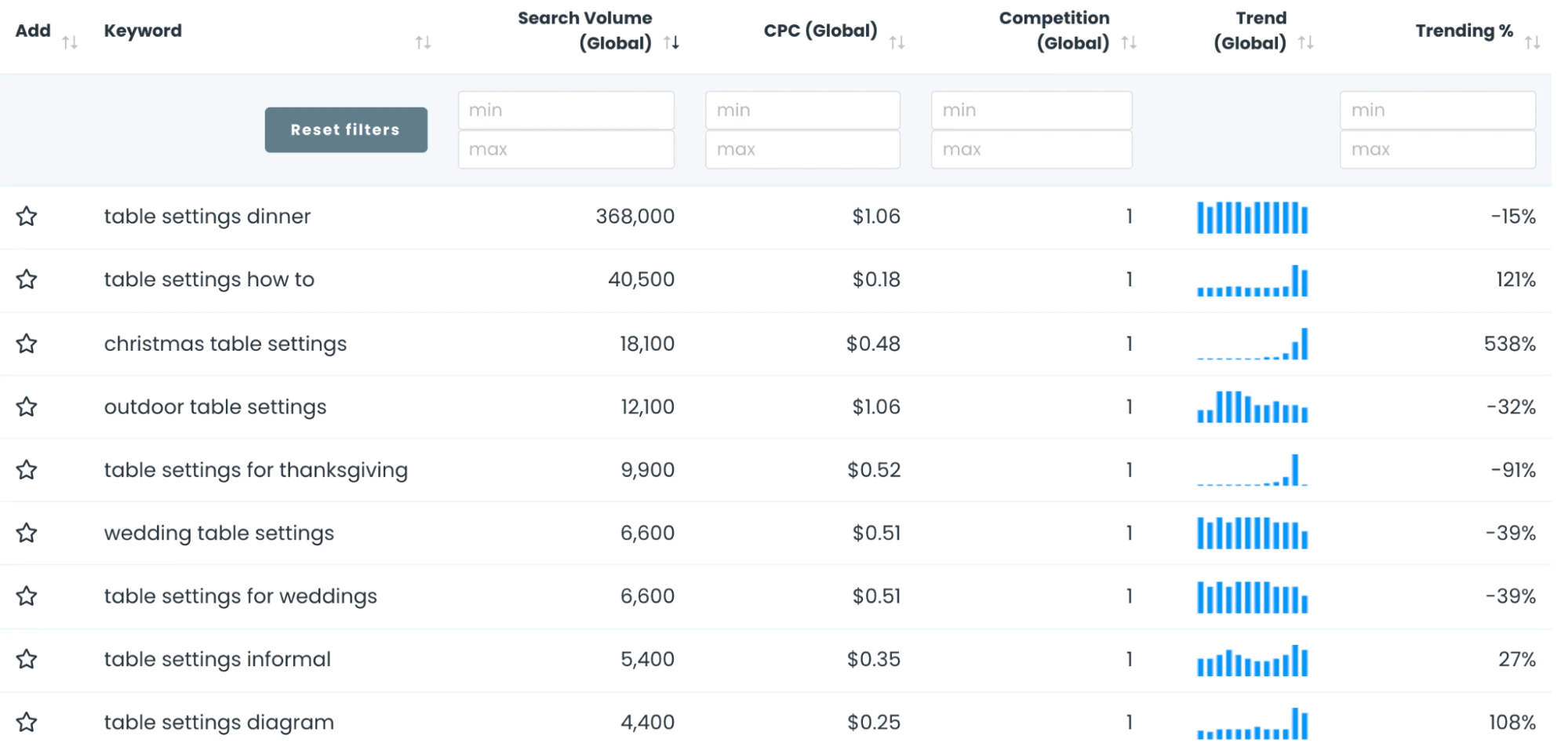This screenshot has height=754, width=1568.
Task: Click the Keyword column header
Action: pos(143,31)
